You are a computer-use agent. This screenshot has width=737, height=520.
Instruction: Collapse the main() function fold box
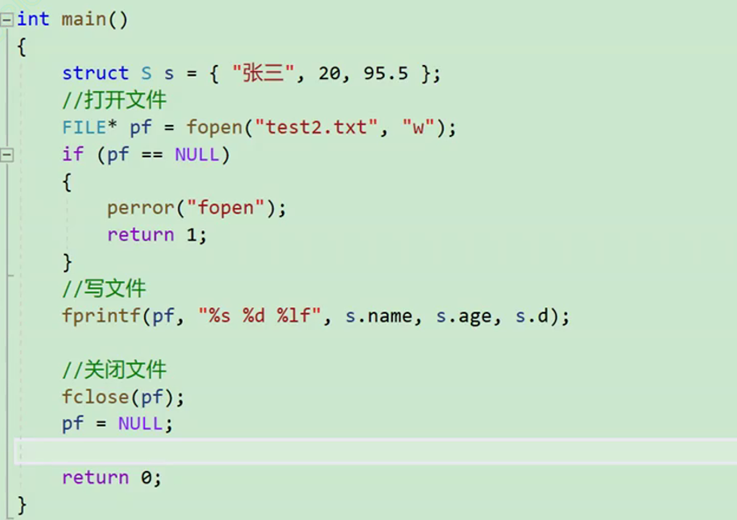[x=7, y=20]
